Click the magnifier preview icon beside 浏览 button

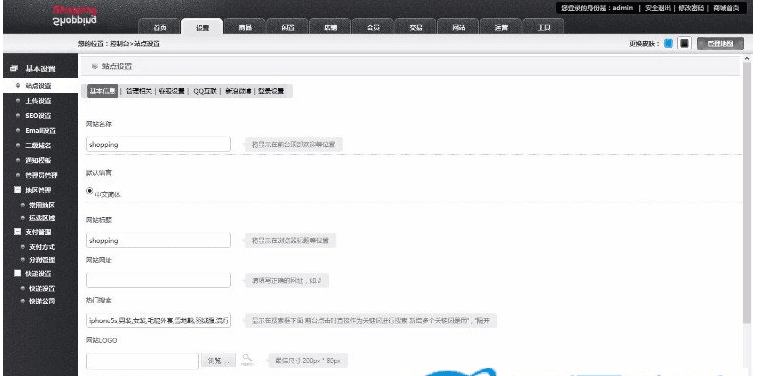[x=247, y=359]
